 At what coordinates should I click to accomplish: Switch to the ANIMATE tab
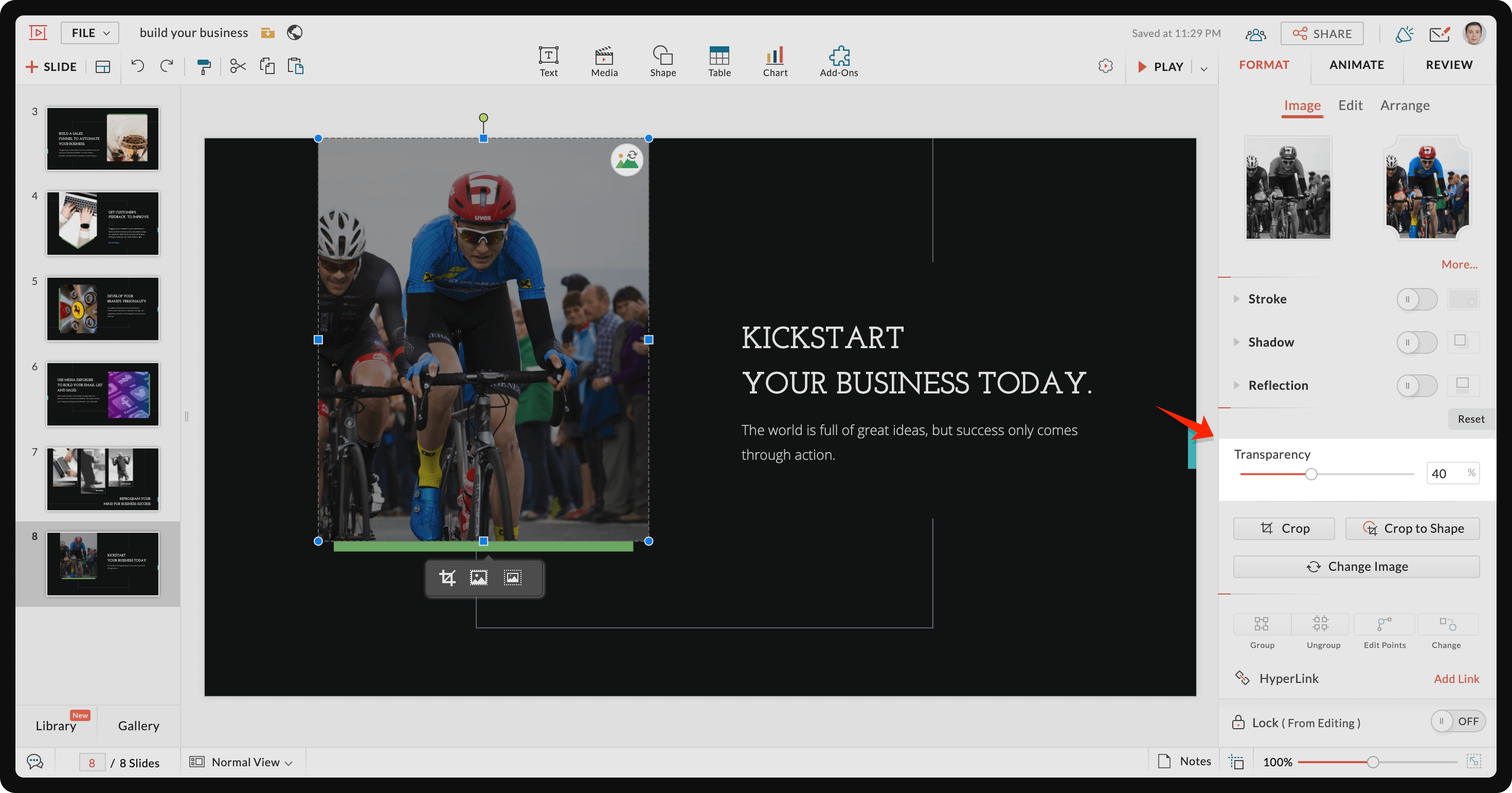tap(1357, 65)
